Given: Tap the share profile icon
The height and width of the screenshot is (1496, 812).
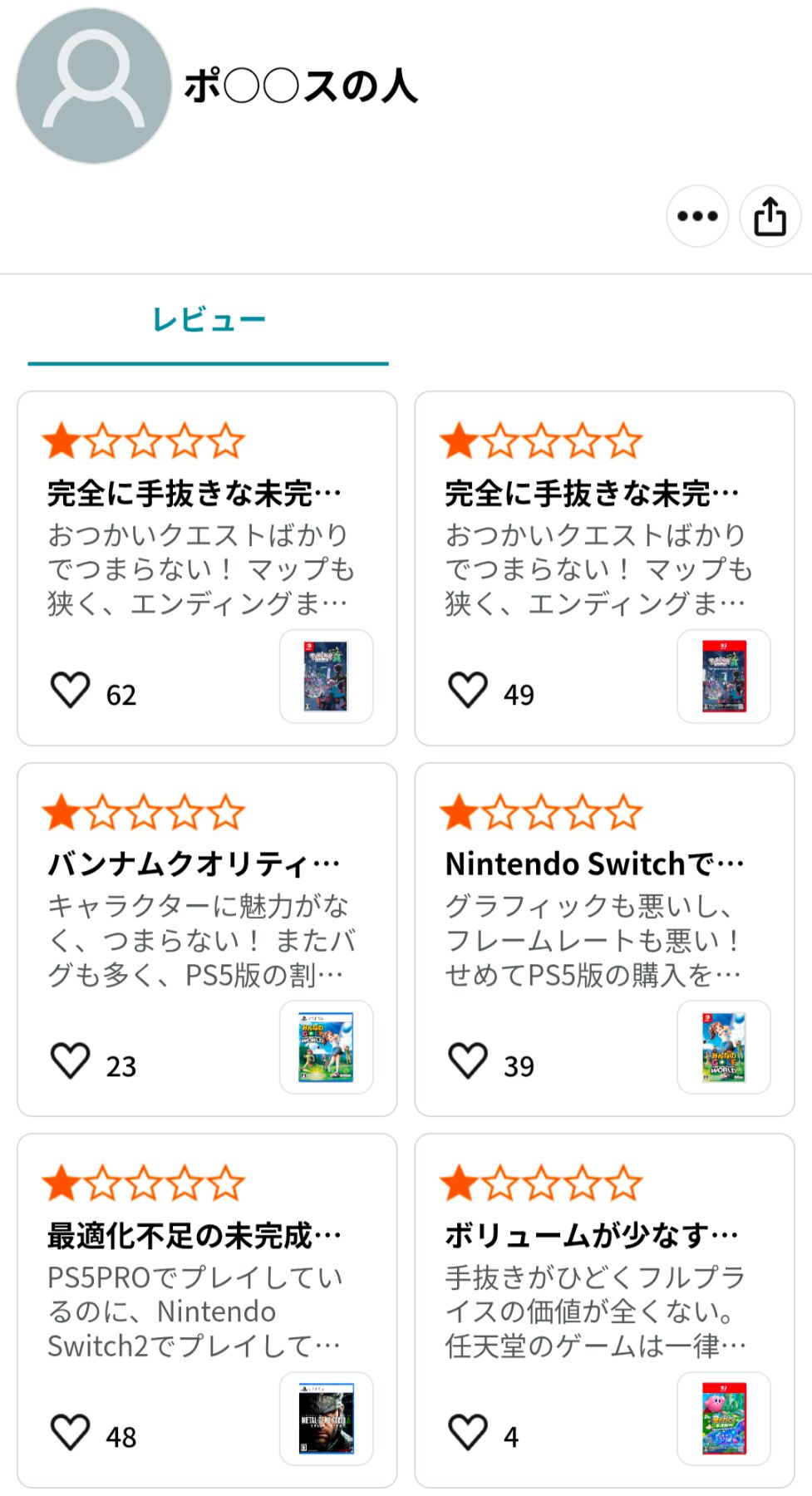Looking at the screenshot, I should tap(770, 216).
